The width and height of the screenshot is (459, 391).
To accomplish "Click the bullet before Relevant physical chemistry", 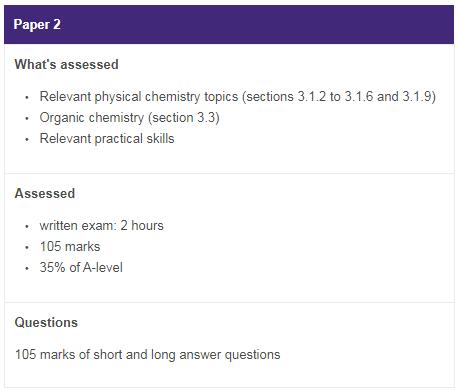I will point(27,97).
